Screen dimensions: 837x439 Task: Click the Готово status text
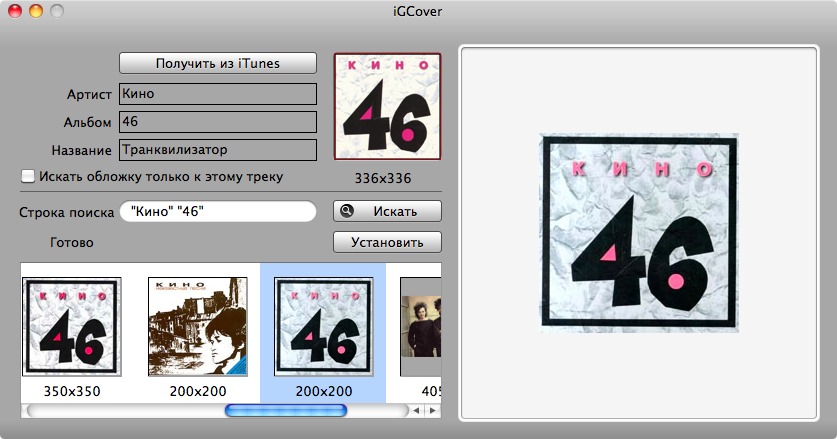click(x=72, y=242)
